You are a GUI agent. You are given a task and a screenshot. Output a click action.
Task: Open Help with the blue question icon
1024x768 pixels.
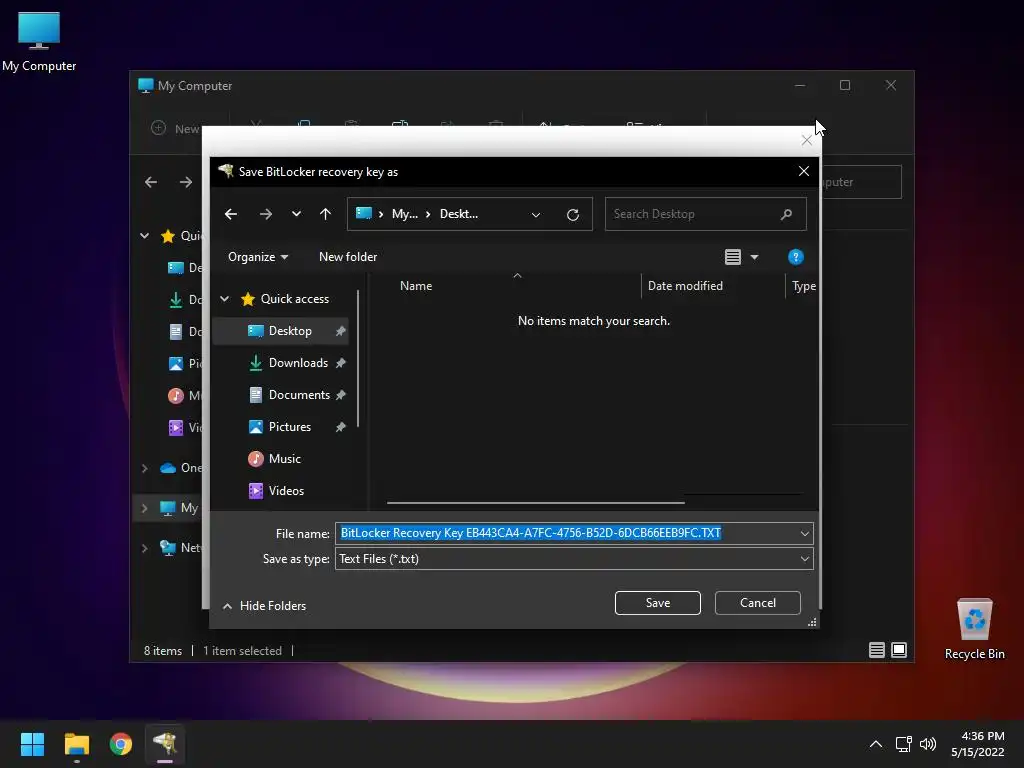[795, 257]
